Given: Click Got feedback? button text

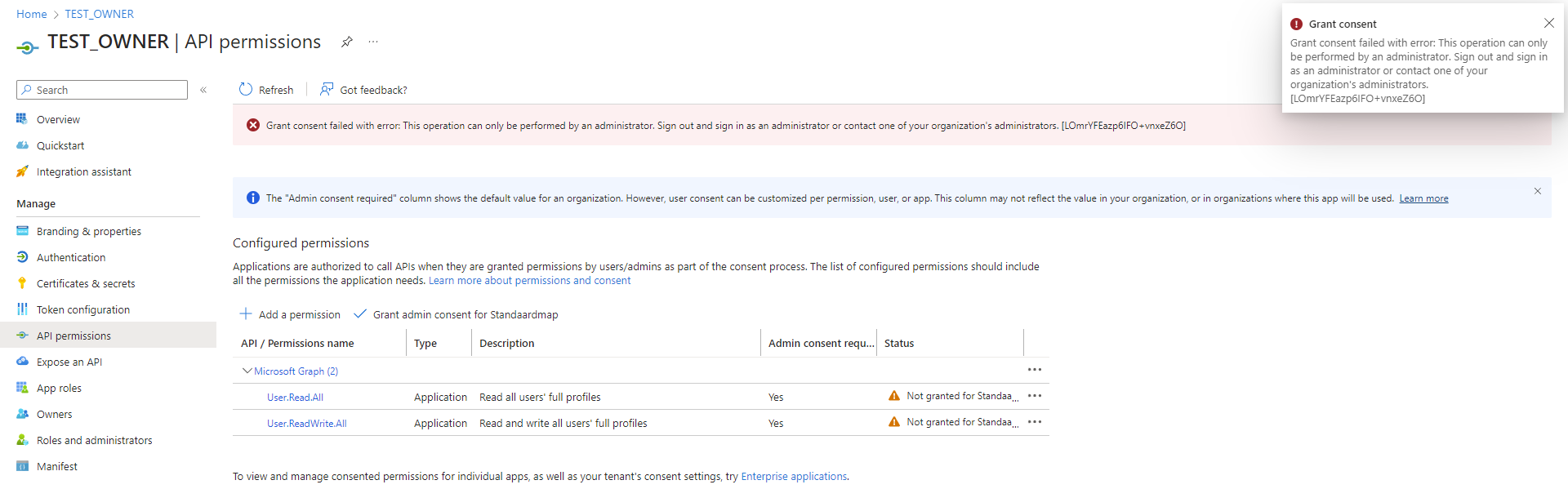Looking at the screenshot, I should [x=373, y=90].
